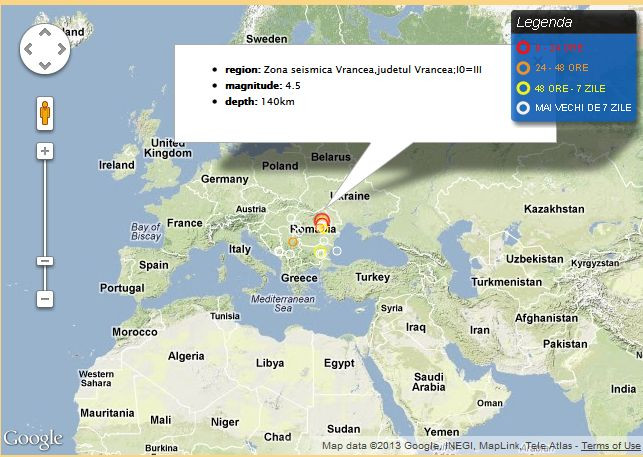Click the orange earthquake marker near Serbia
The height and width of the screenshot is (457, 643).
pos(293,242)
